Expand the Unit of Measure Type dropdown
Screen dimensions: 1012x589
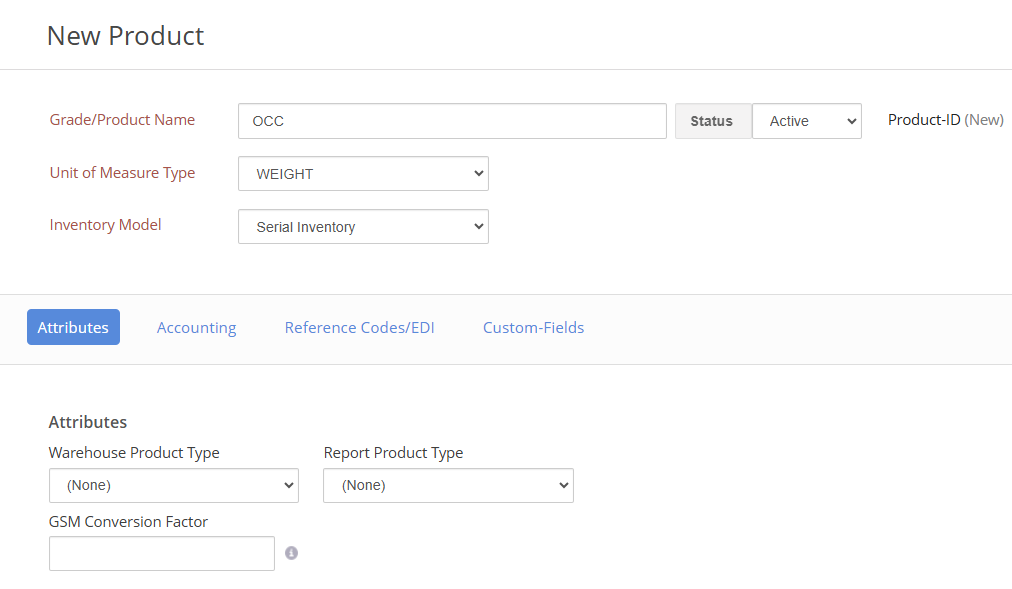(x=363, y=174)
